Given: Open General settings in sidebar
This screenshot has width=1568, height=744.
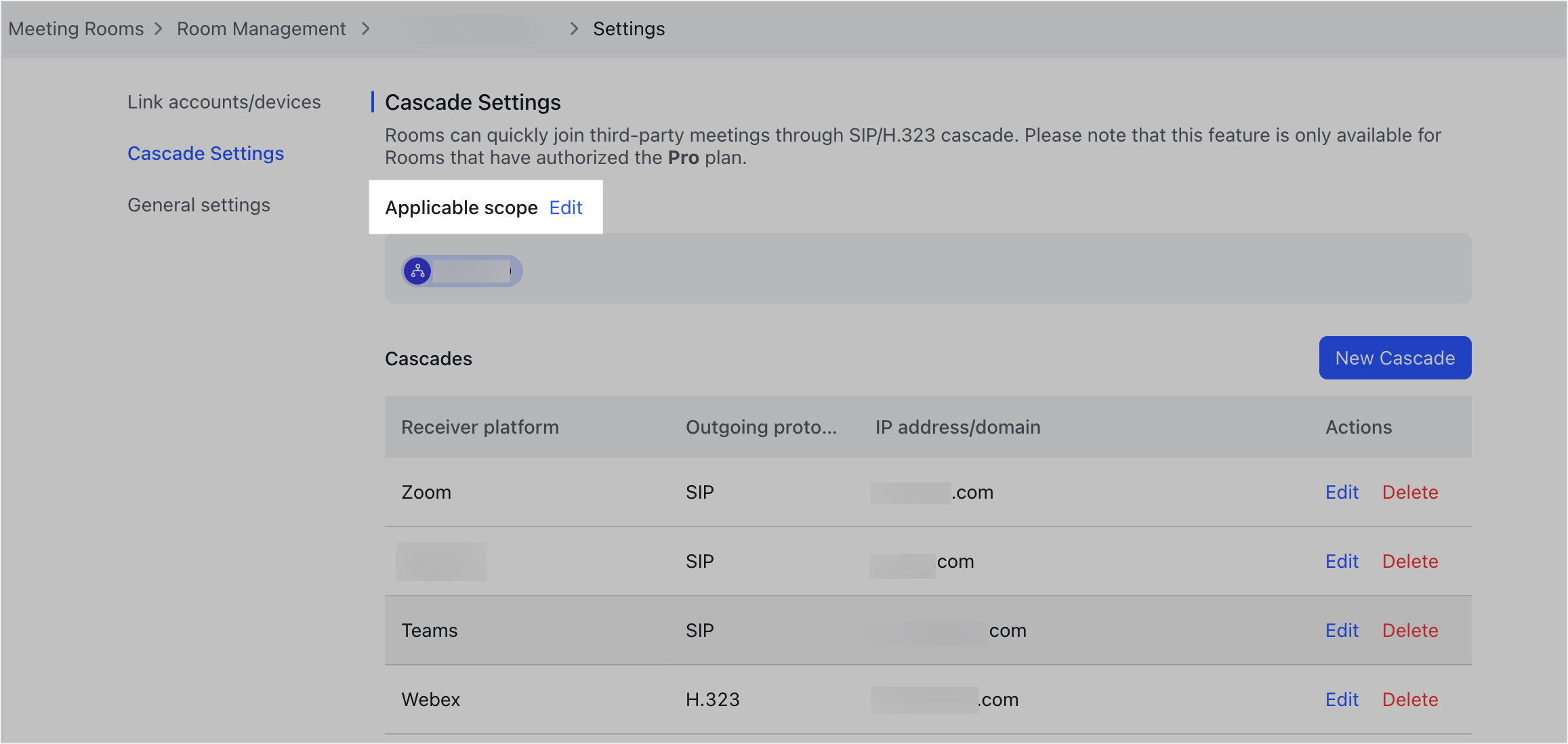Looking at the screenshot, I should 199,205.
